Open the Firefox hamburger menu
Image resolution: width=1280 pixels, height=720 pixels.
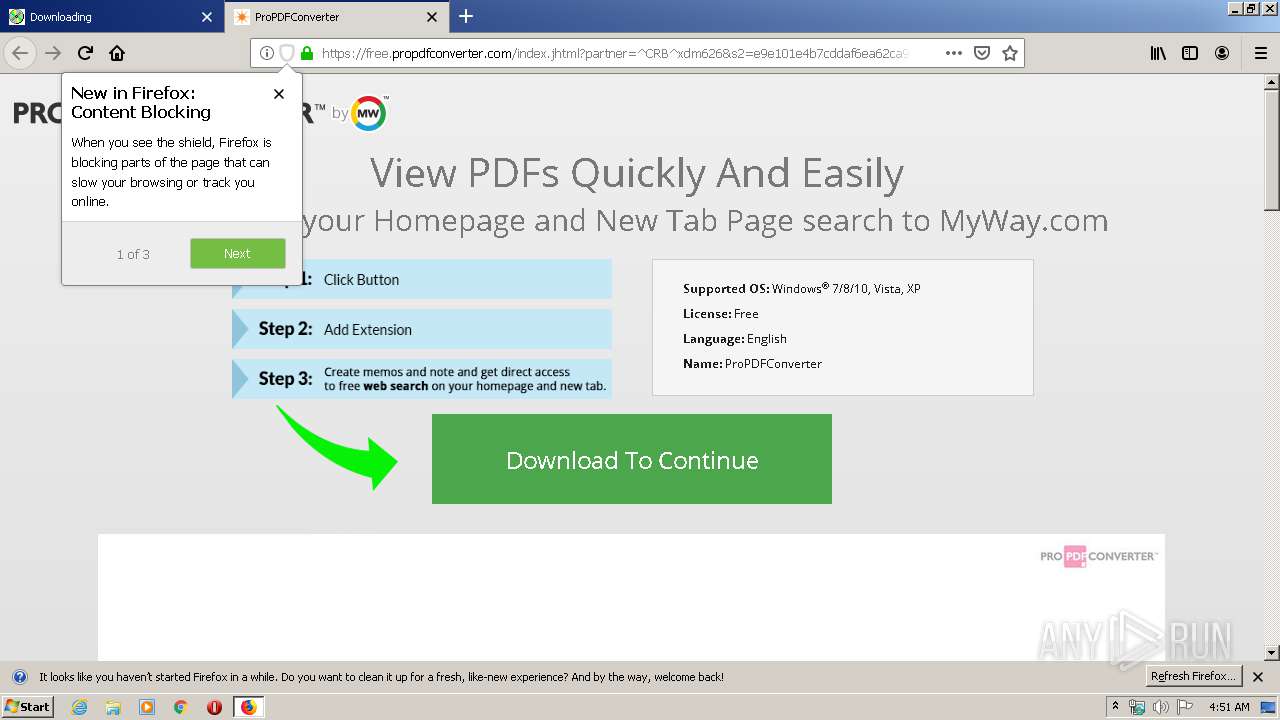click(x=1260, y=53)
